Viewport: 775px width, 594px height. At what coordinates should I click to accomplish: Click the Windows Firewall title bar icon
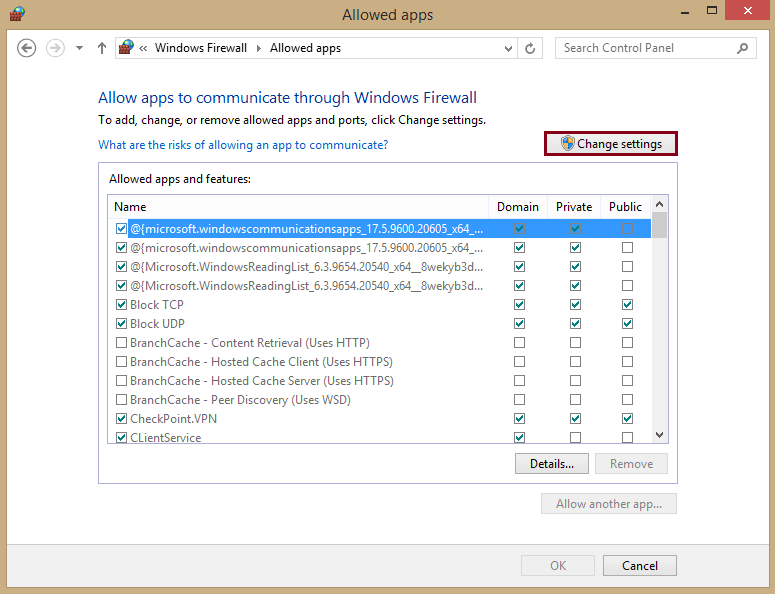click(17, 14)
